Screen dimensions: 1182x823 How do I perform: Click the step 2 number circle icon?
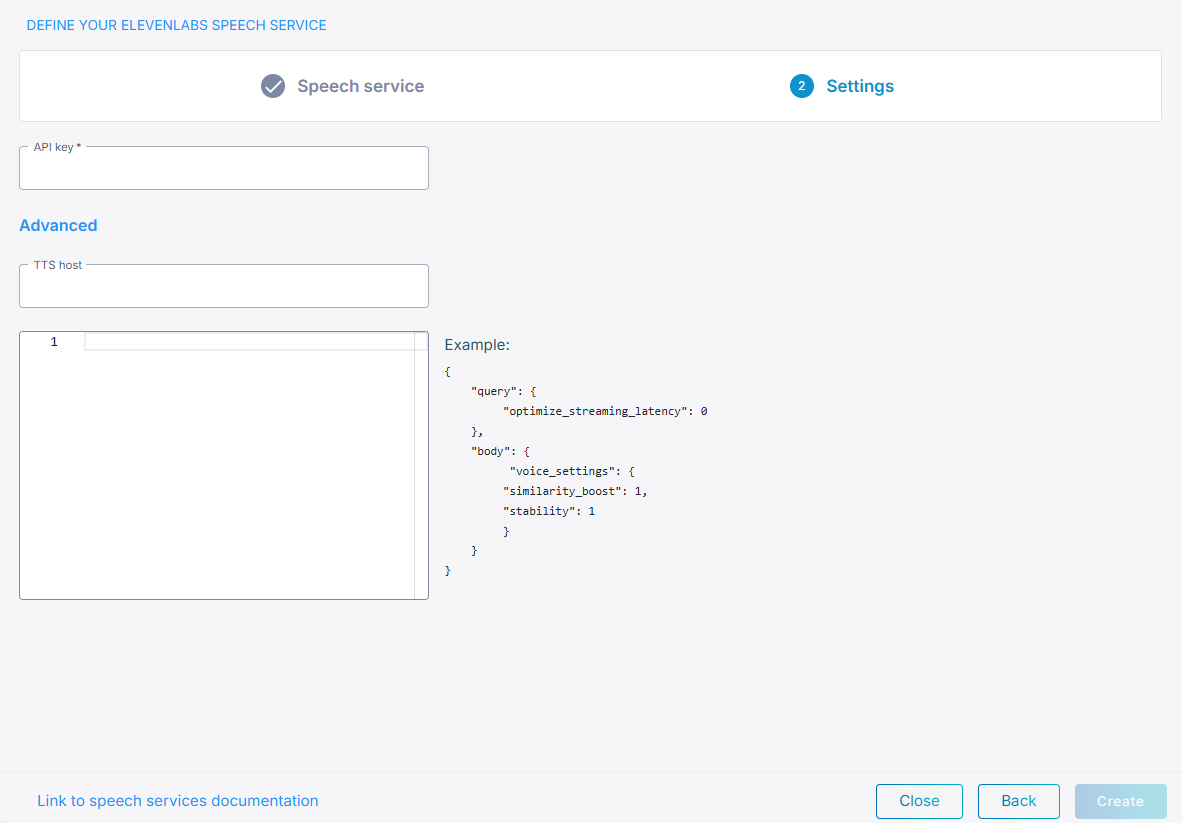[801, 86]
